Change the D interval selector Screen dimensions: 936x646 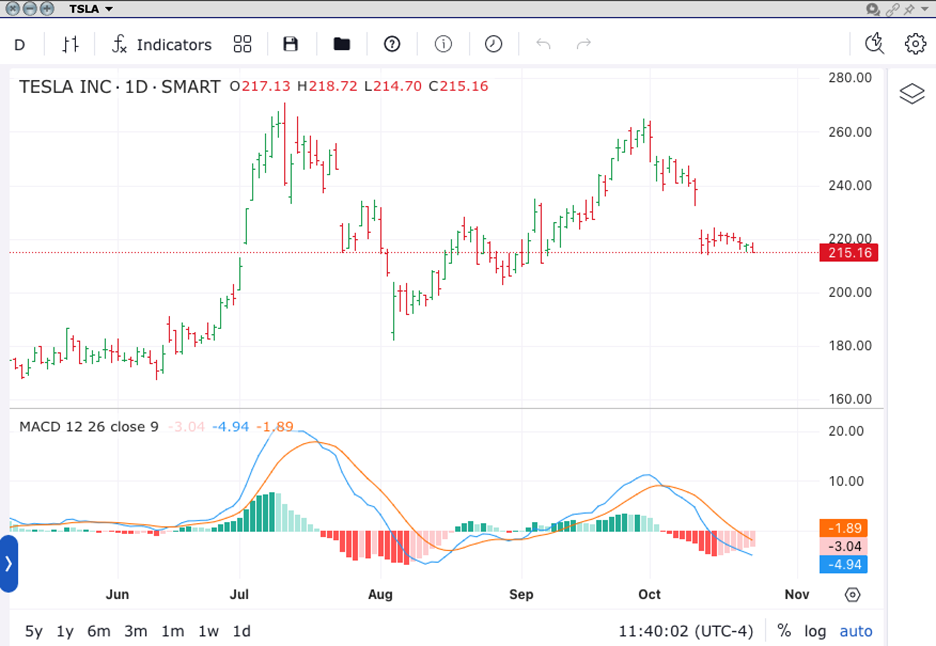click(20, 45)
